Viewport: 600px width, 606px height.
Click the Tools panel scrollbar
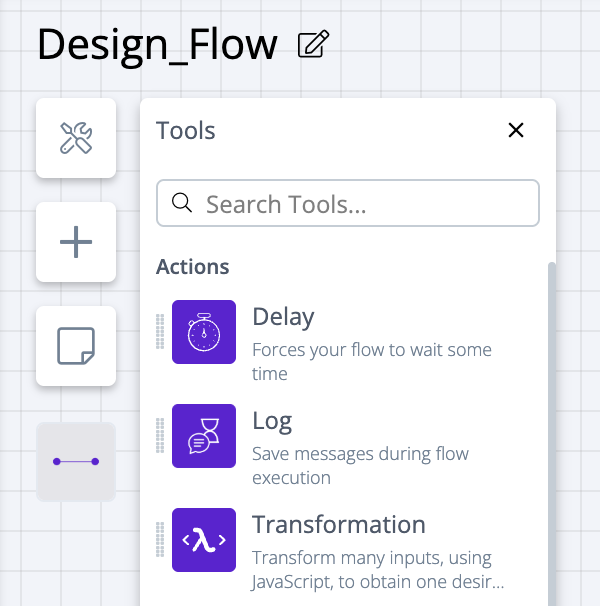click(x=552, y=433)
